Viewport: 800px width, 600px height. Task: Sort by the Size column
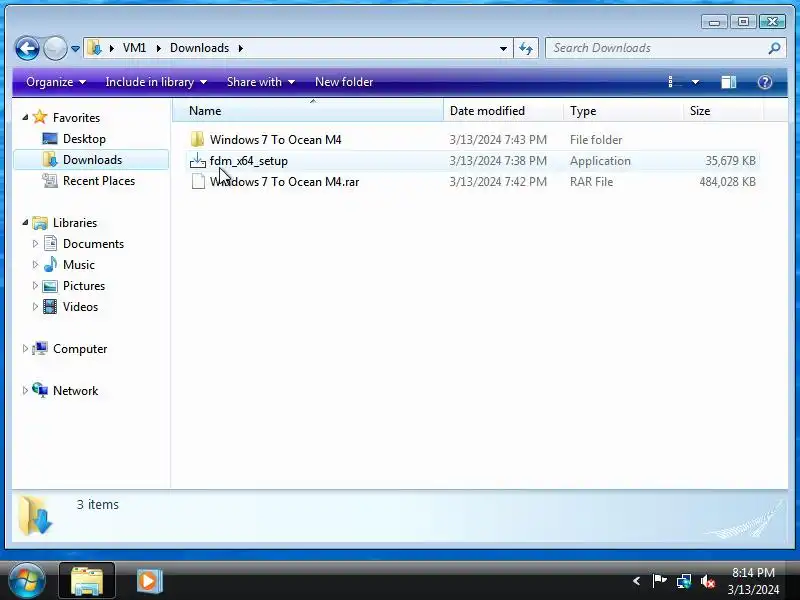coord(723,111)
